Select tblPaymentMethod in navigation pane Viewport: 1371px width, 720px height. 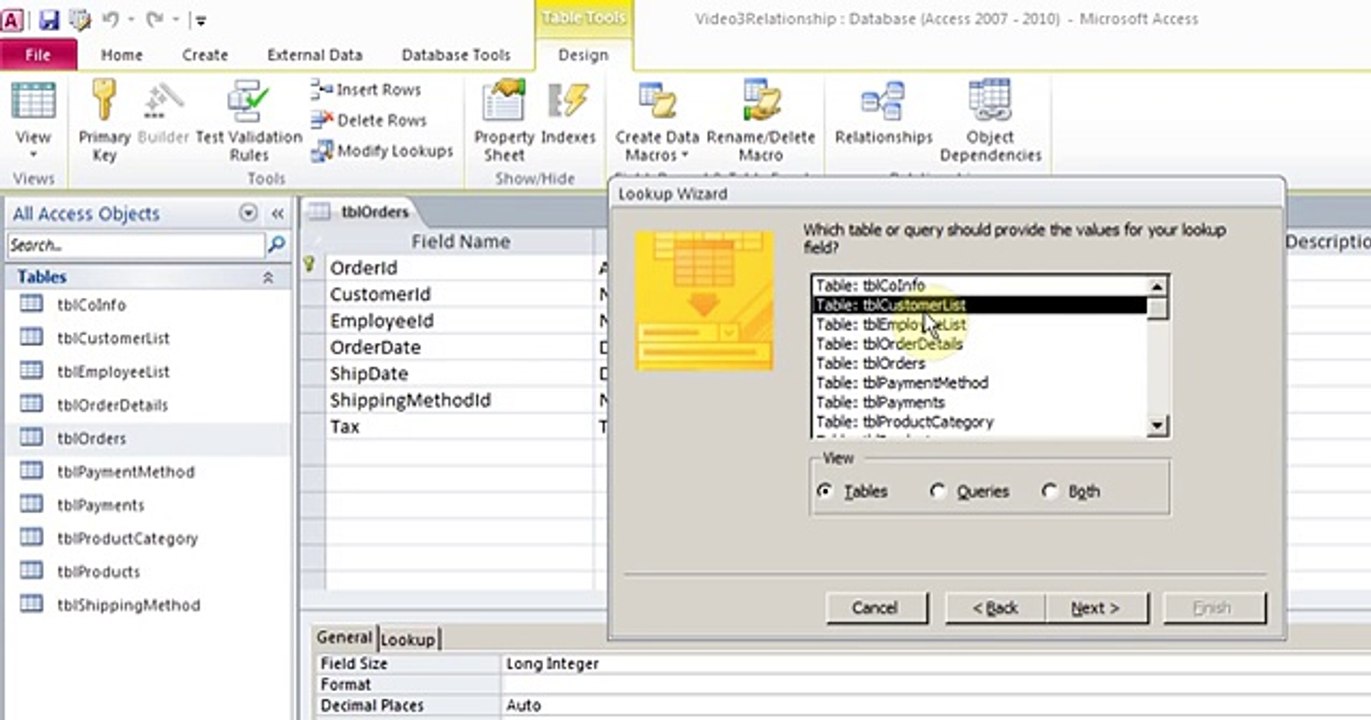(x=125, y=471)
